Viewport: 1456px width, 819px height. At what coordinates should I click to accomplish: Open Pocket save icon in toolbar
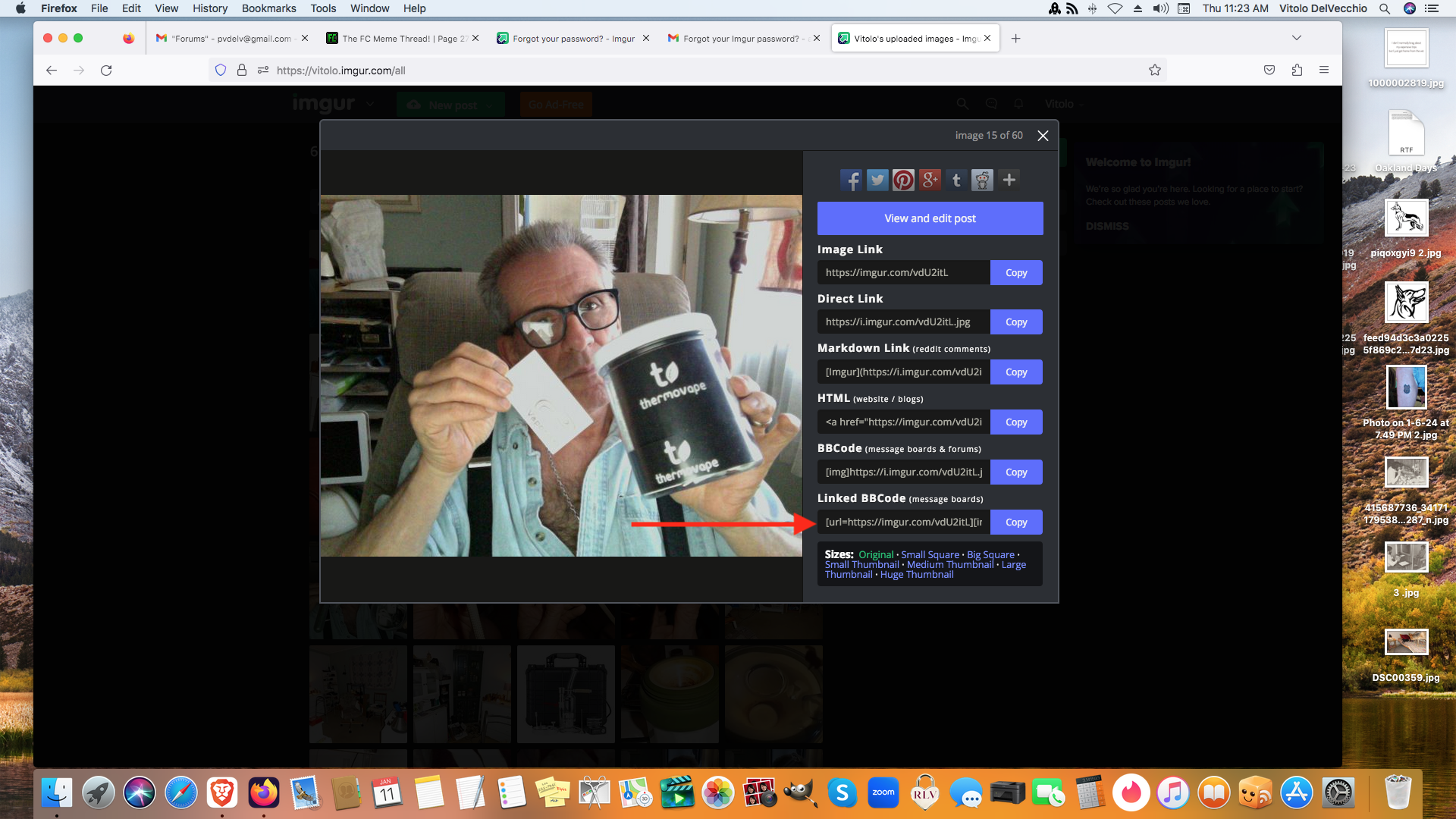1269,71
